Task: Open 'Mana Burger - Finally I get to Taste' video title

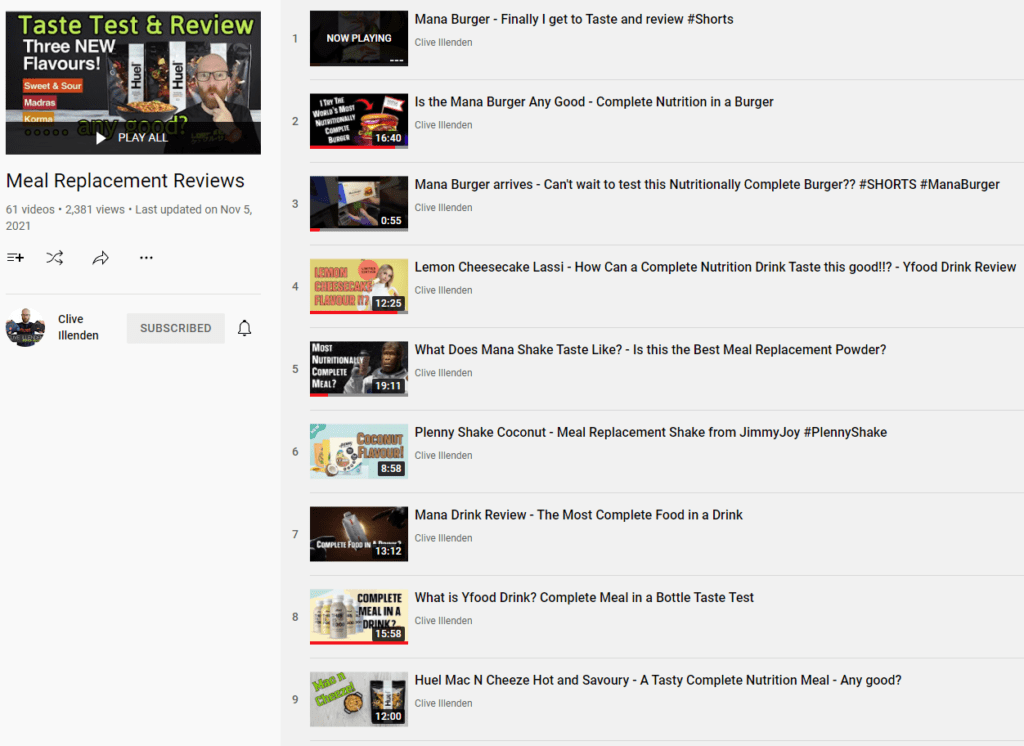Action: click(x=574, y=20)
